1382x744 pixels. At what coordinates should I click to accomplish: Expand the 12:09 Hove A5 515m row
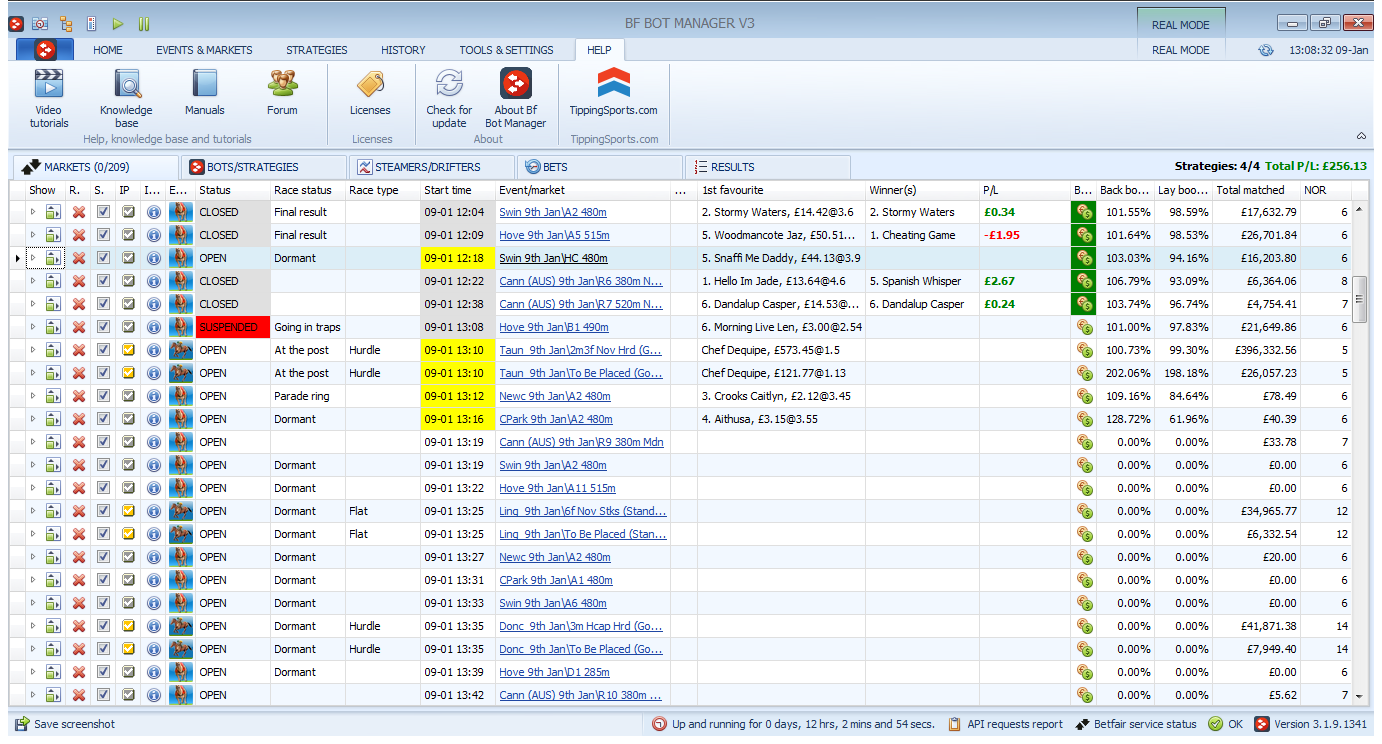(32, 235)
